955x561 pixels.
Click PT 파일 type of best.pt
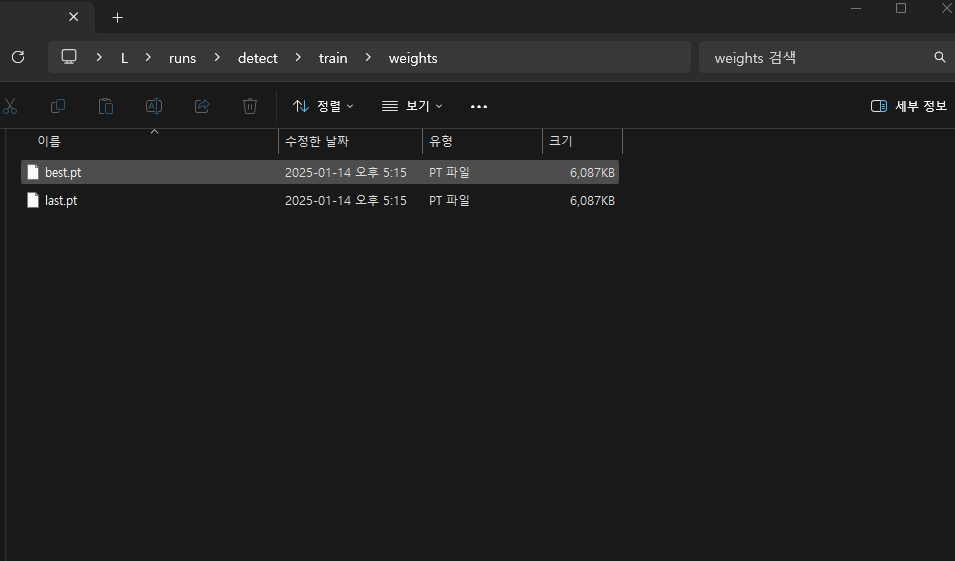pyautogui.click(x=449, y=172)
